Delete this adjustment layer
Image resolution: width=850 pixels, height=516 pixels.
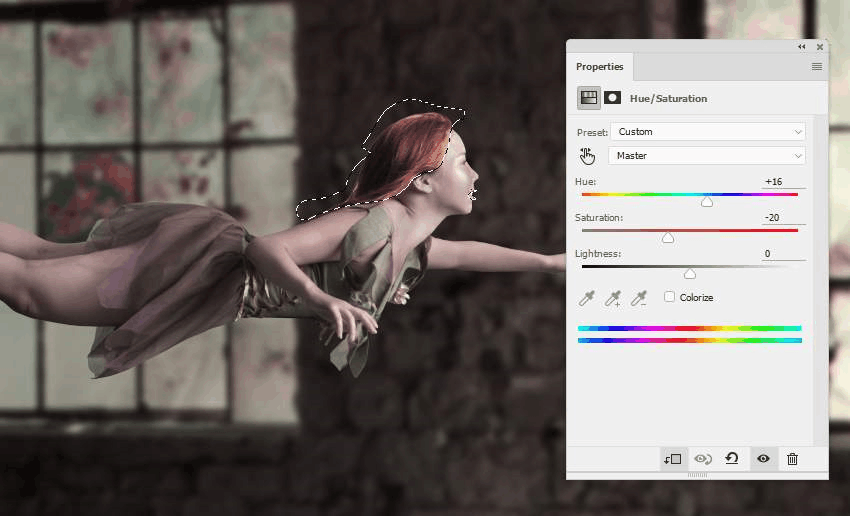(x=792, y=459)
